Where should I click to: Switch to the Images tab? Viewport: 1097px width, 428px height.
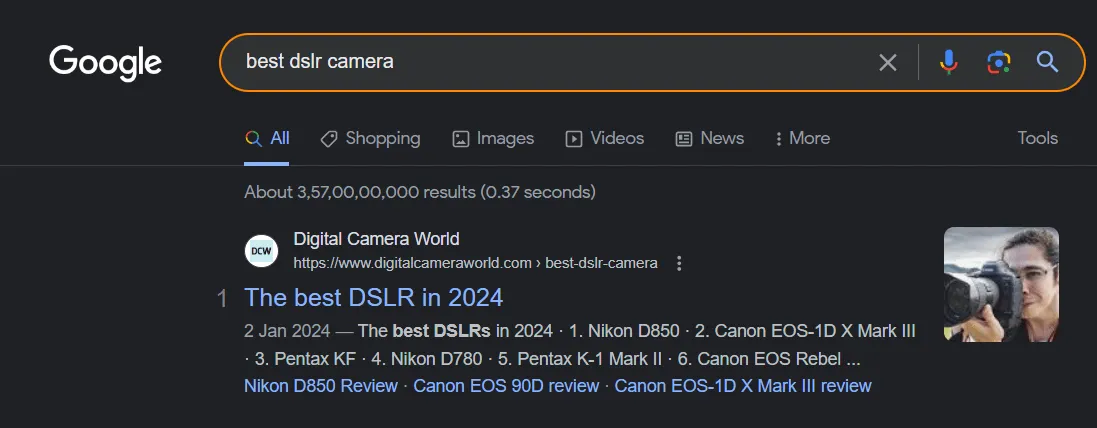coord(493,138)
